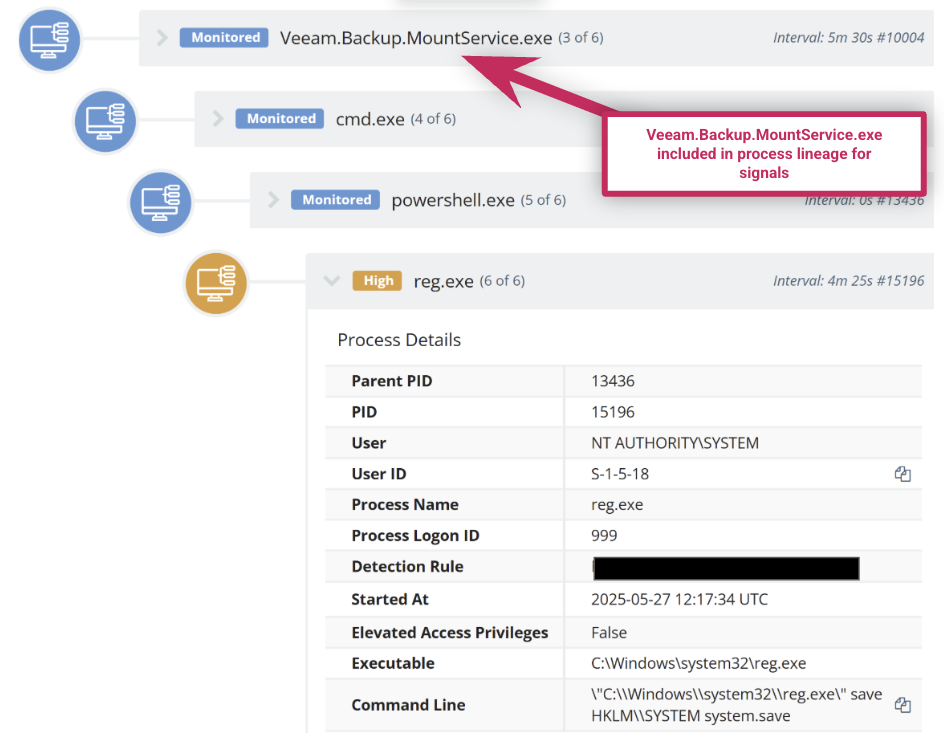The height and width of the screenshot is (738, 944).
Task: Click the (3 of 6) counter text
Action: [x=580, y=38]
